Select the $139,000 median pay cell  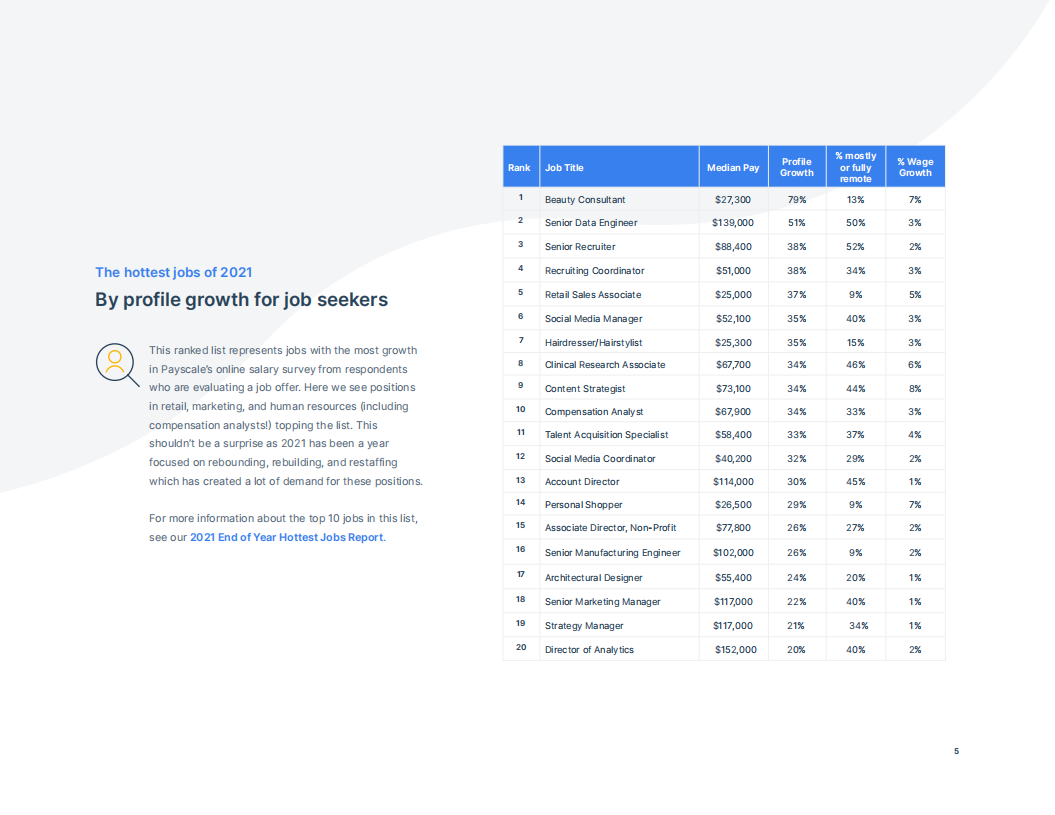(733, 223)
